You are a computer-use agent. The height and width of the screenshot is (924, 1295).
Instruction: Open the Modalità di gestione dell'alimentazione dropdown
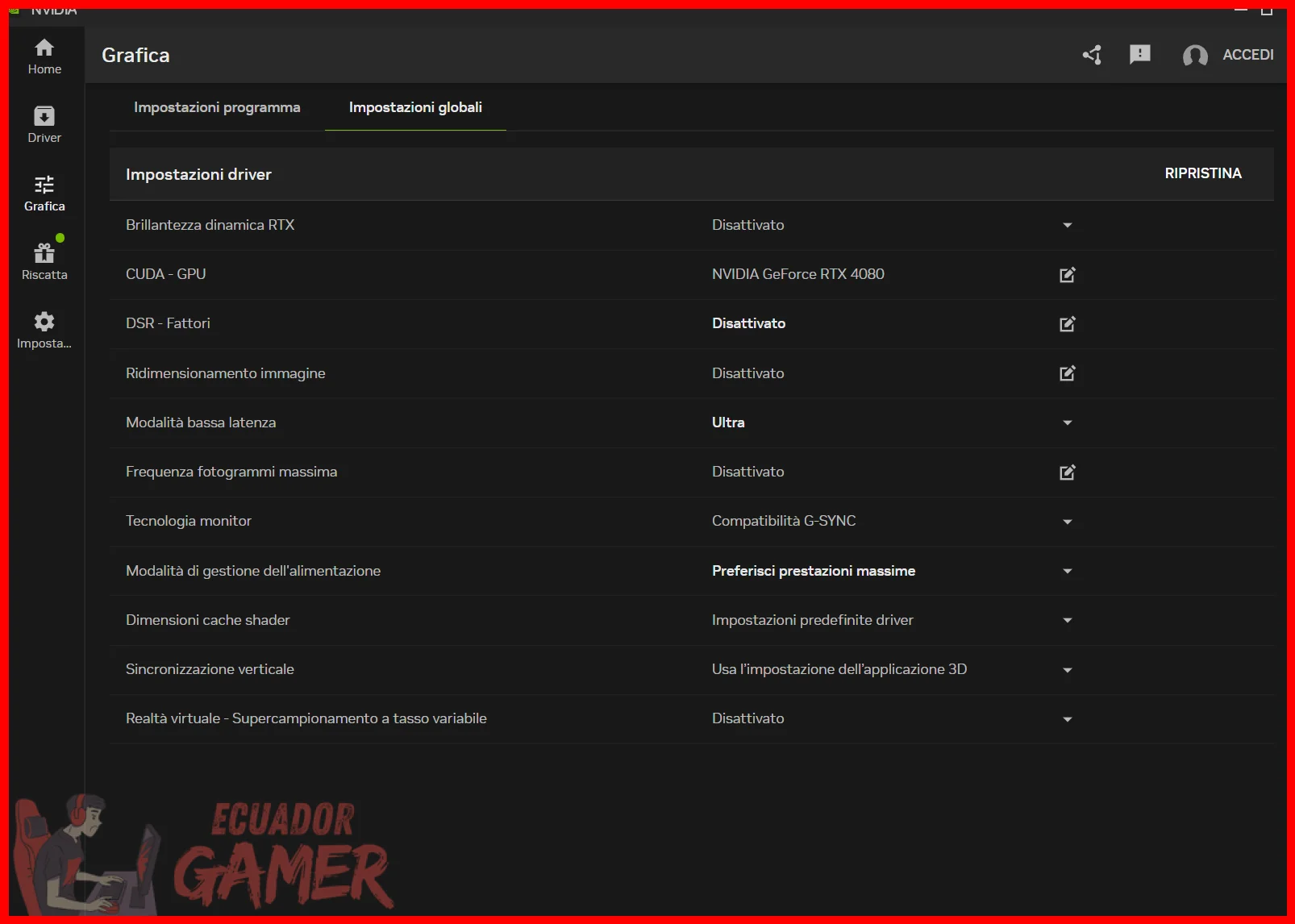[x=1067, y=571]
